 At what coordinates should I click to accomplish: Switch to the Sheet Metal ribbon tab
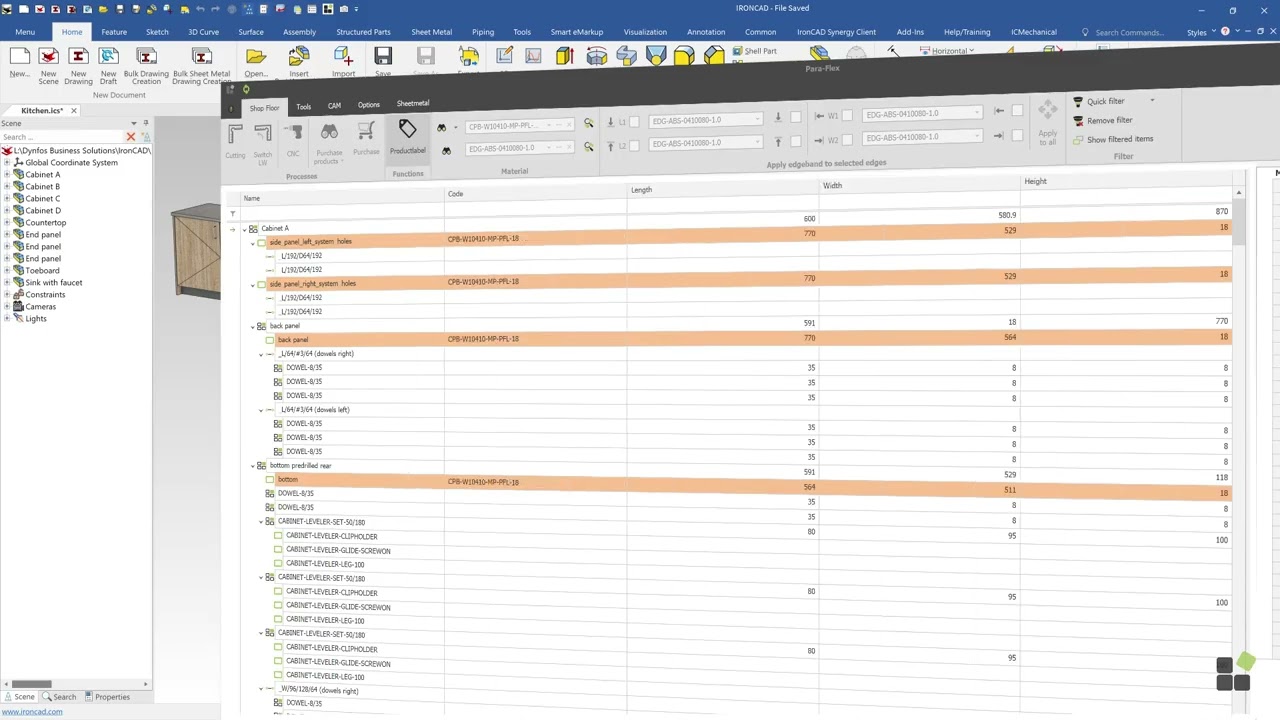pos(431,32)
